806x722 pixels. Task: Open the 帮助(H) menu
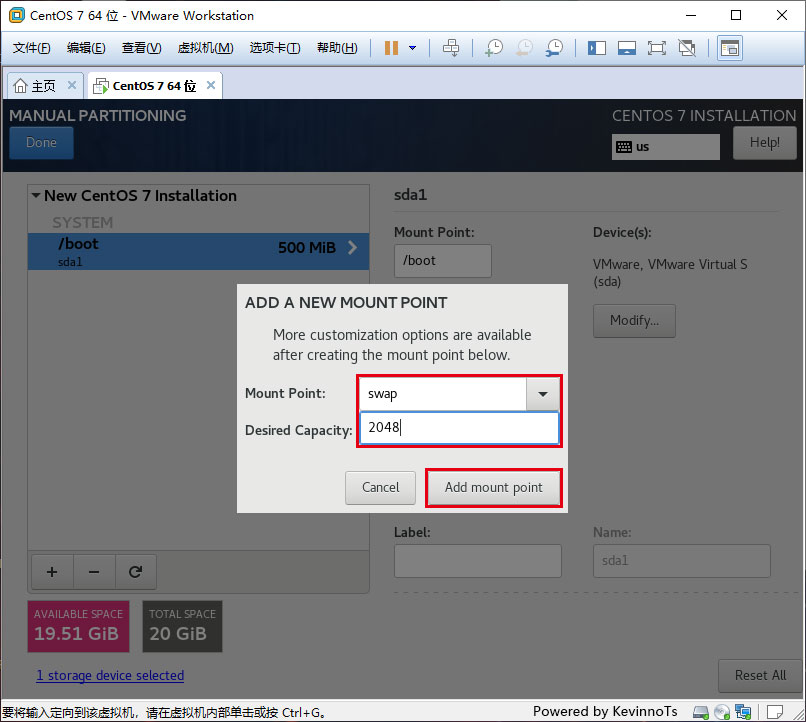(x=337, y=48)
